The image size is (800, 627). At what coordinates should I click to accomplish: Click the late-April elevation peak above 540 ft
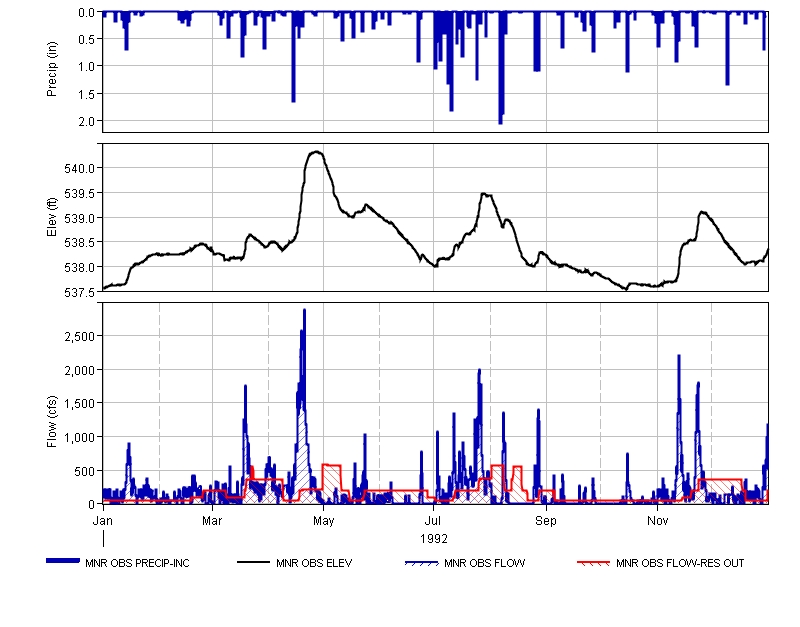coord(316,152)
